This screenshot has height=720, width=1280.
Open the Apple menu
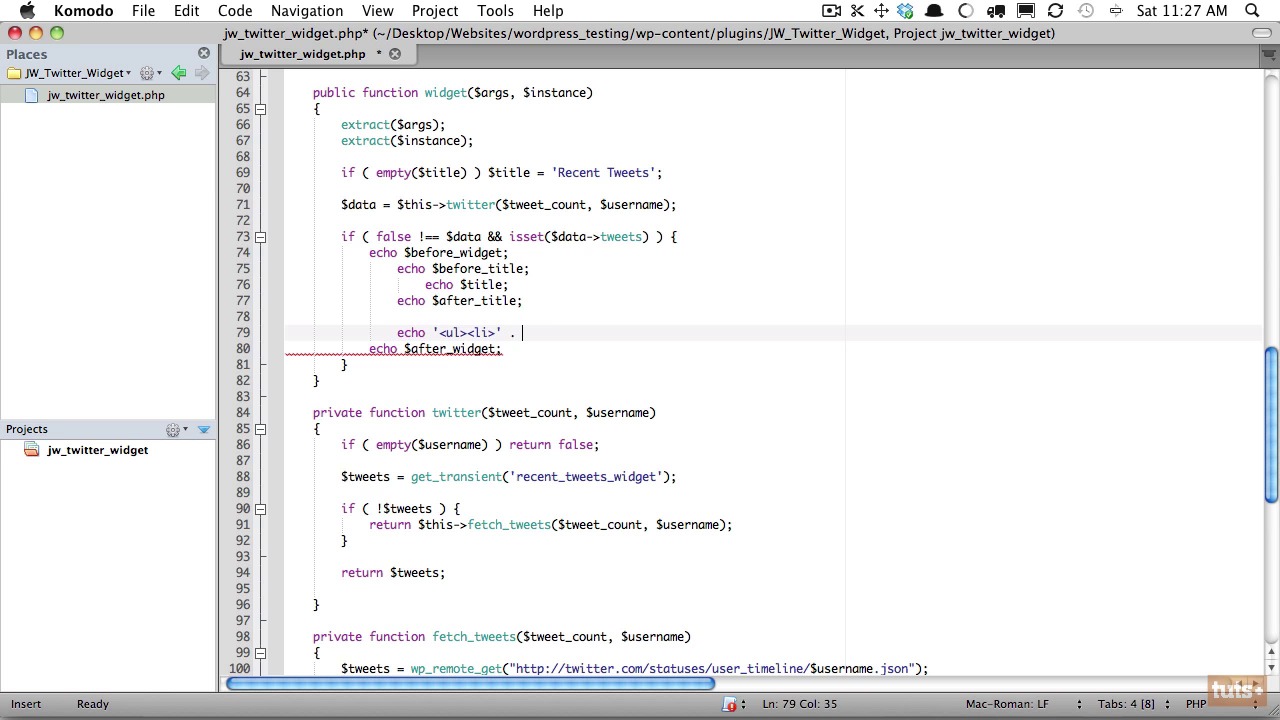[27, 11]
